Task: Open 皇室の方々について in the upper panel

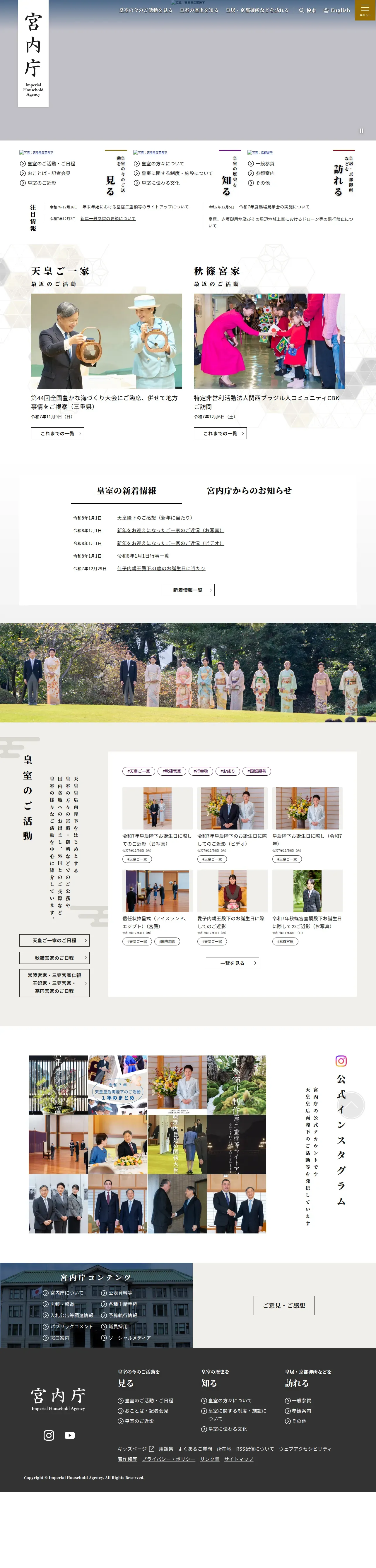Action: coord(159,164)
